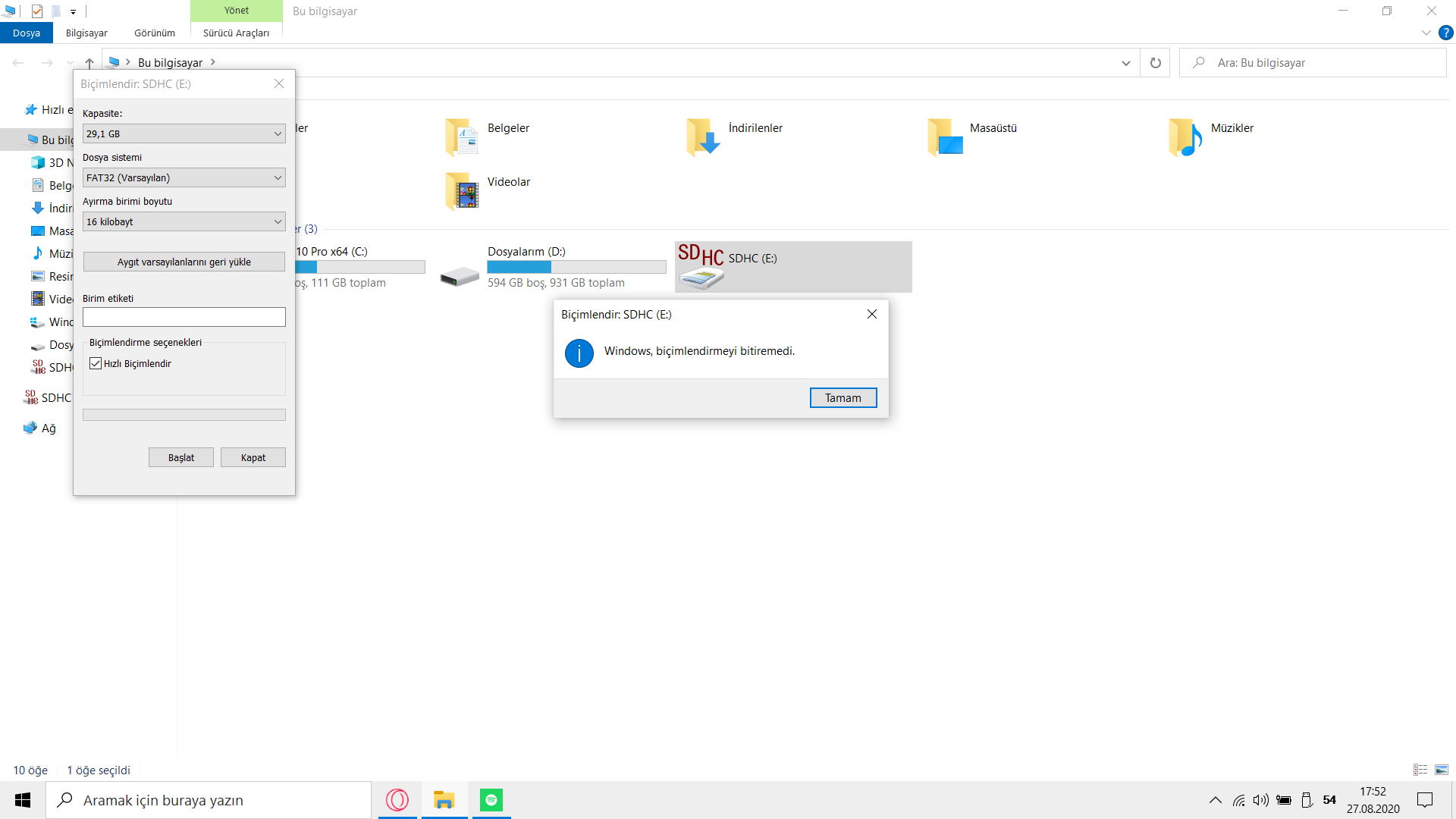Open the Müzikler folder icon

[1185, 137]
